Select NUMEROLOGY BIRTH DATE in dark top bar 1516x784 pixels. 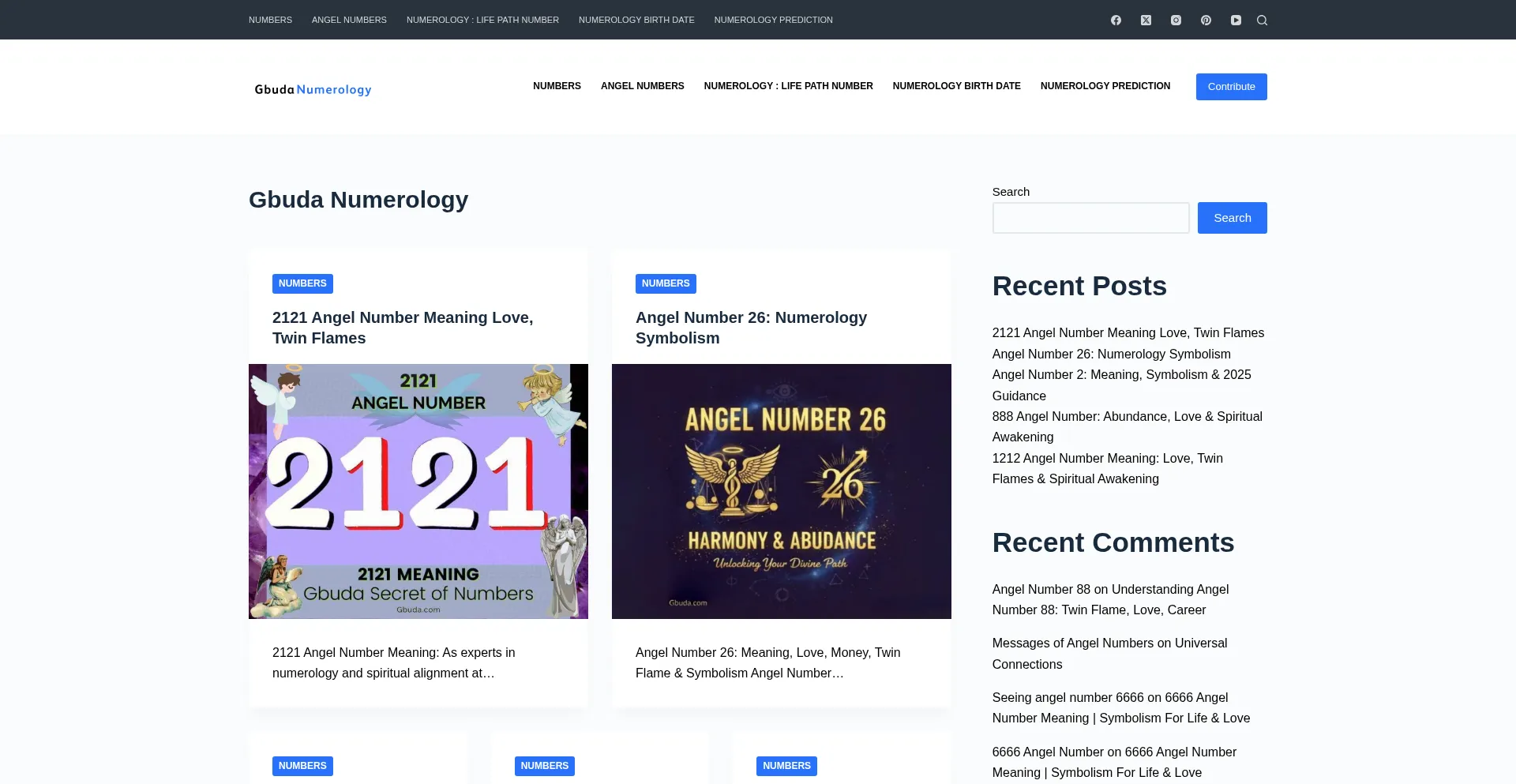click(x=636, y=20)
